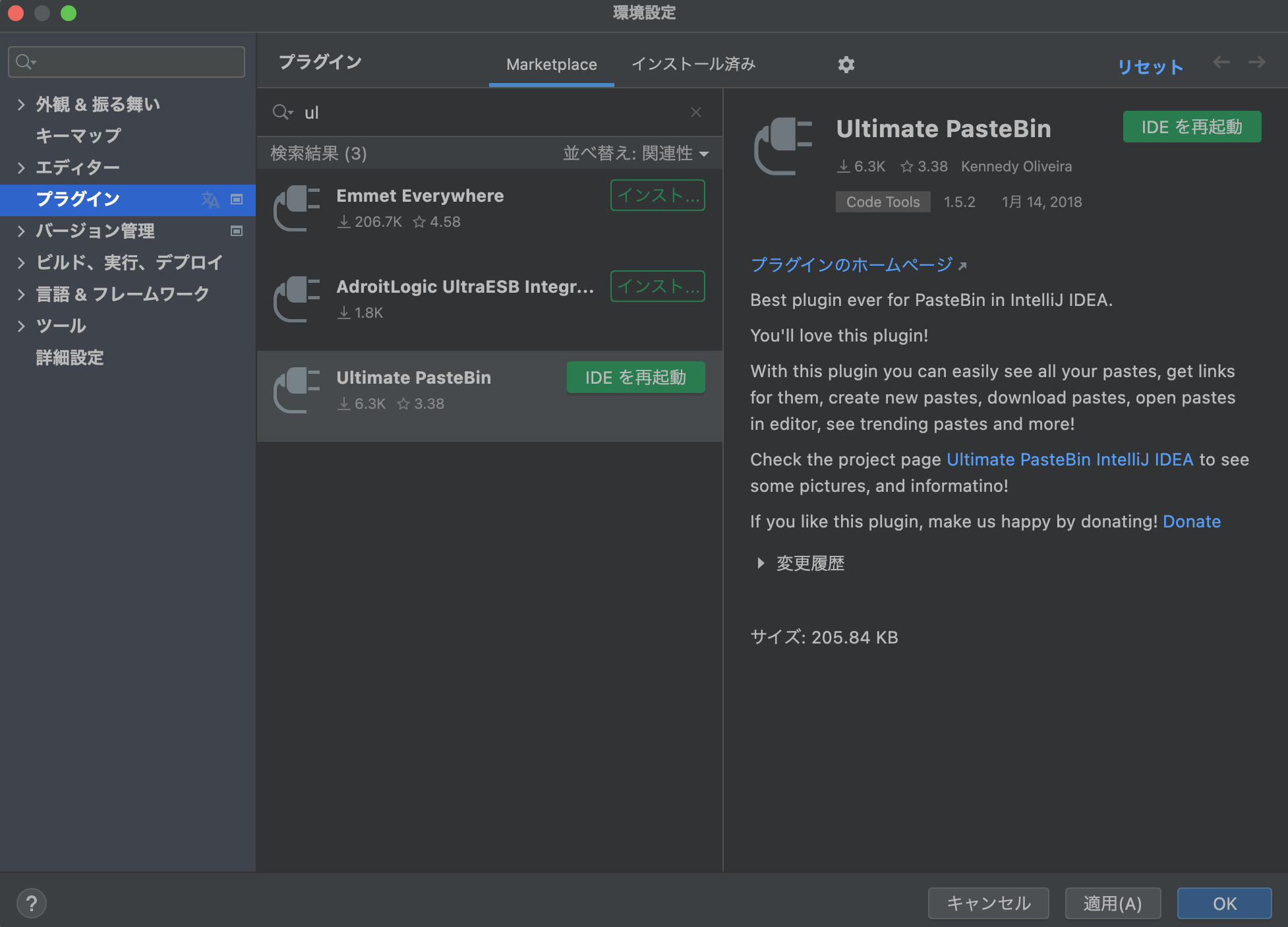Viewport: 1288px width, 927px height.
Task: Switch to the インストール済み tab
Action: [693, 64]
